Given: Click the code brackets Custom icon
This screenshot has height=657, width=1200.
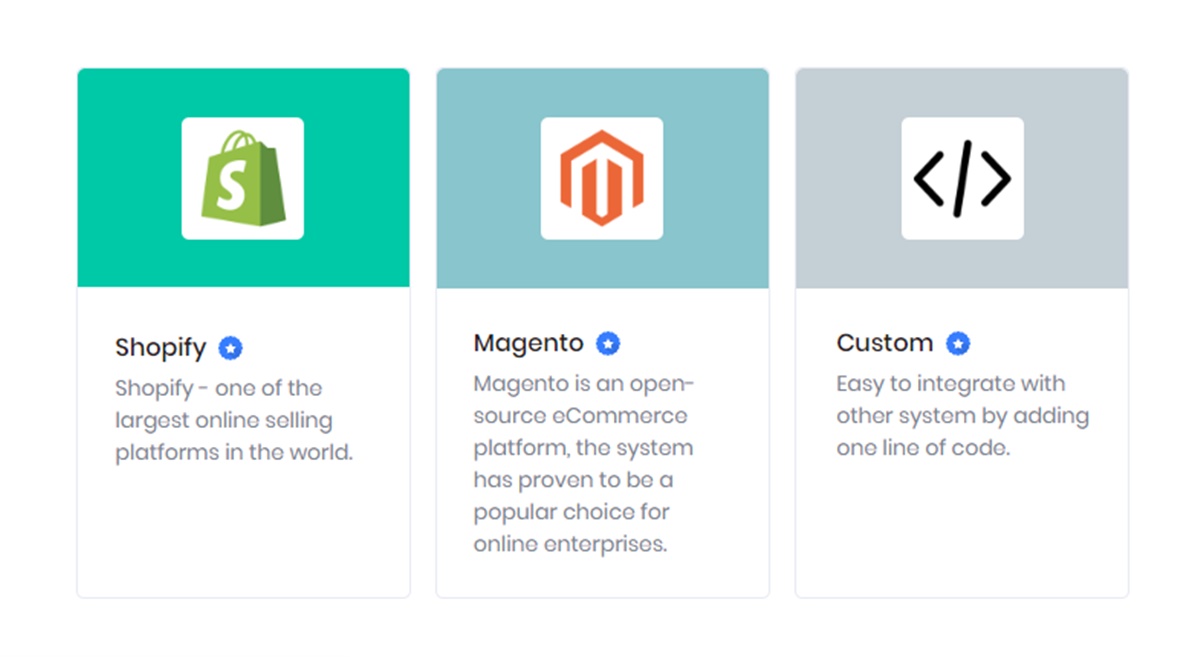Looking at the screenshot, I should [x=962, y=178].
